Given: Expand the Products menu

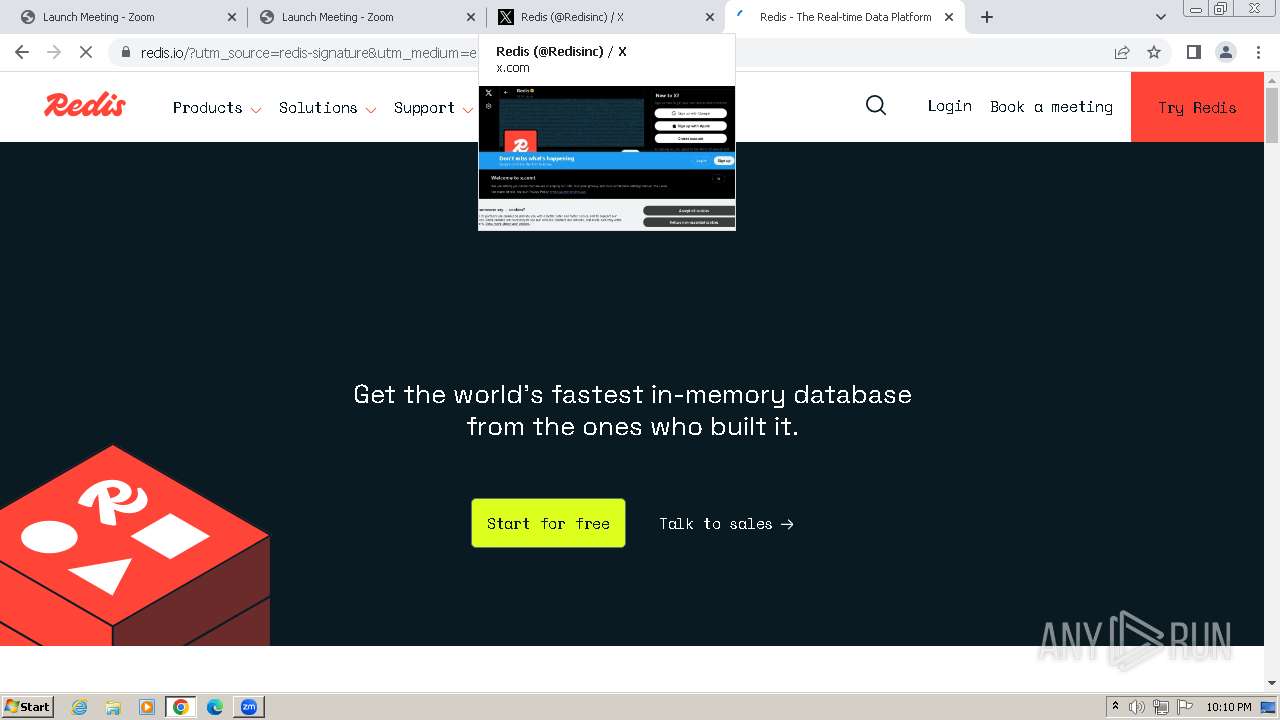Looking at the screenshot, I should point(217,108).
